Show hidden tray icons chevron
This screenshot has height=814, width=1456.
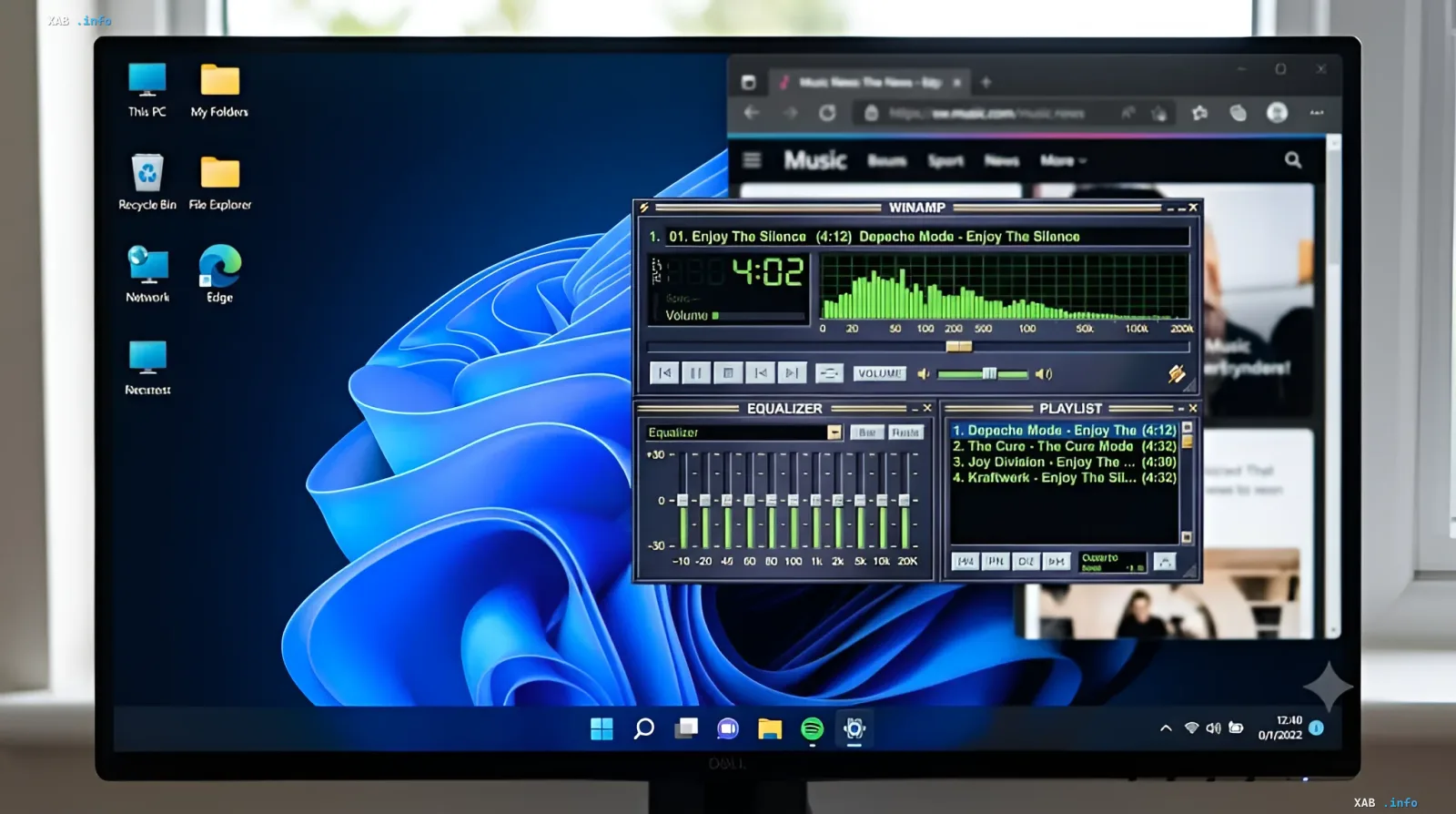tap(1166, 728)
